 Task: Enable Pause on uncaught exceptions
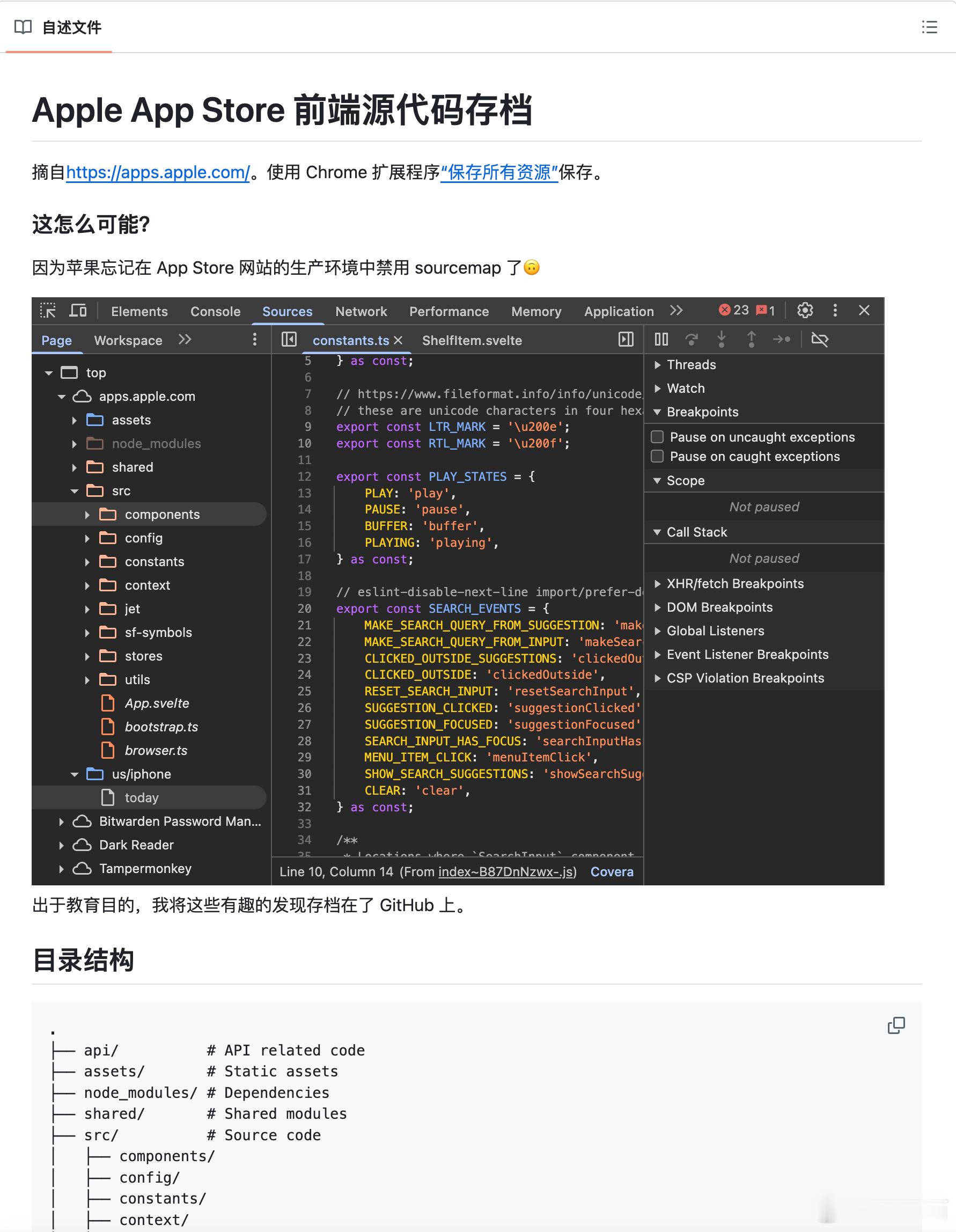click(x=657, y=437)
